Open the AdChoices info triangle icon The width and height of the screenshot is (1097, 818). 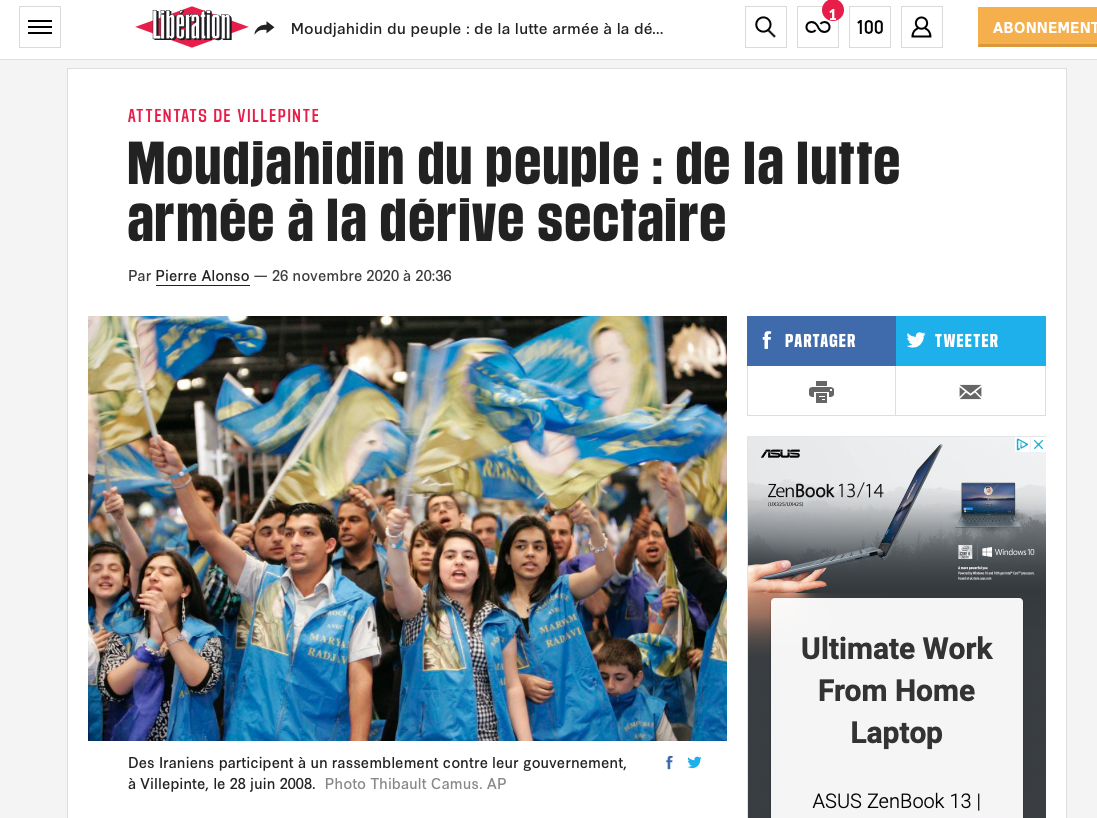(1022, 444)
